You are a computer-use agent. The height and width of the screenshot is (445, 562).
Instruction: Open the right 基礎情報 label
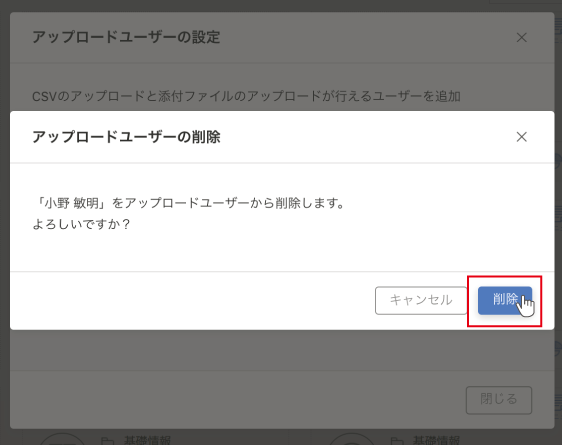click(x=436, y=440)
